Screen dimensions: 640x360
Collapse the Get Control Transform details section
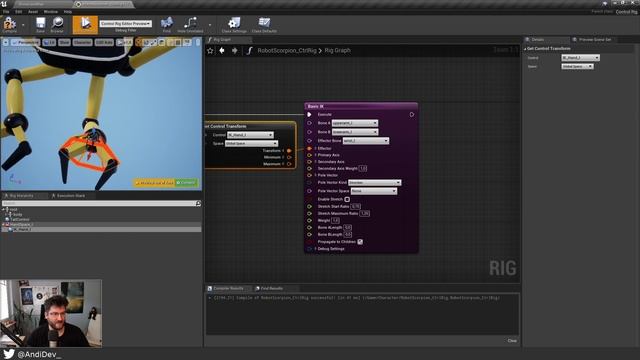click(525, 49)
